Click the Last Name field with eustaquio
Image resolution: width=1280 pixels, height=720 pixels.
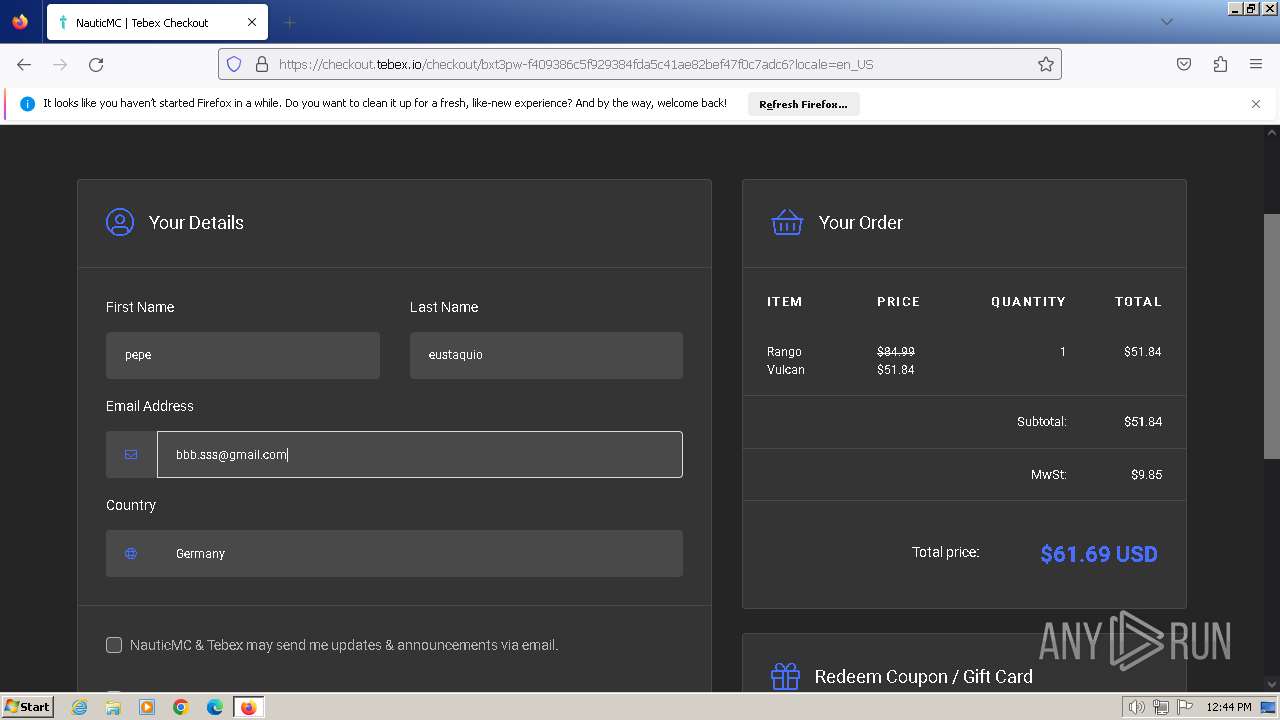point(546,355)
